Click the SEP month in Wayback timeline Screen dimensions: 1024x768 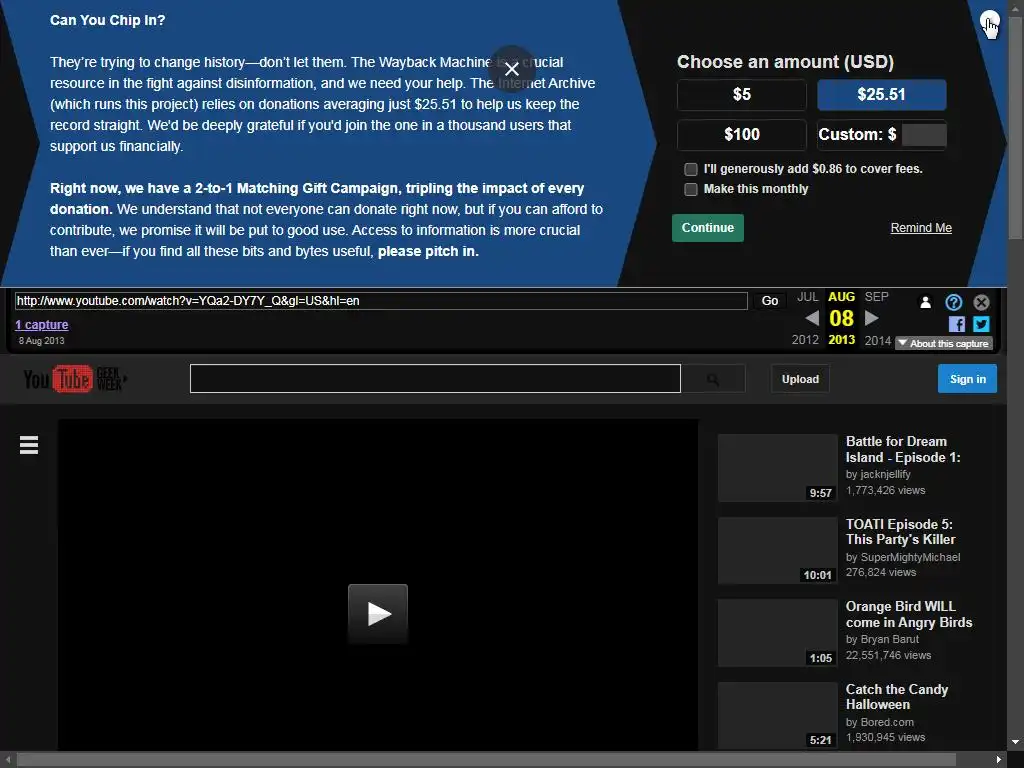876,297
